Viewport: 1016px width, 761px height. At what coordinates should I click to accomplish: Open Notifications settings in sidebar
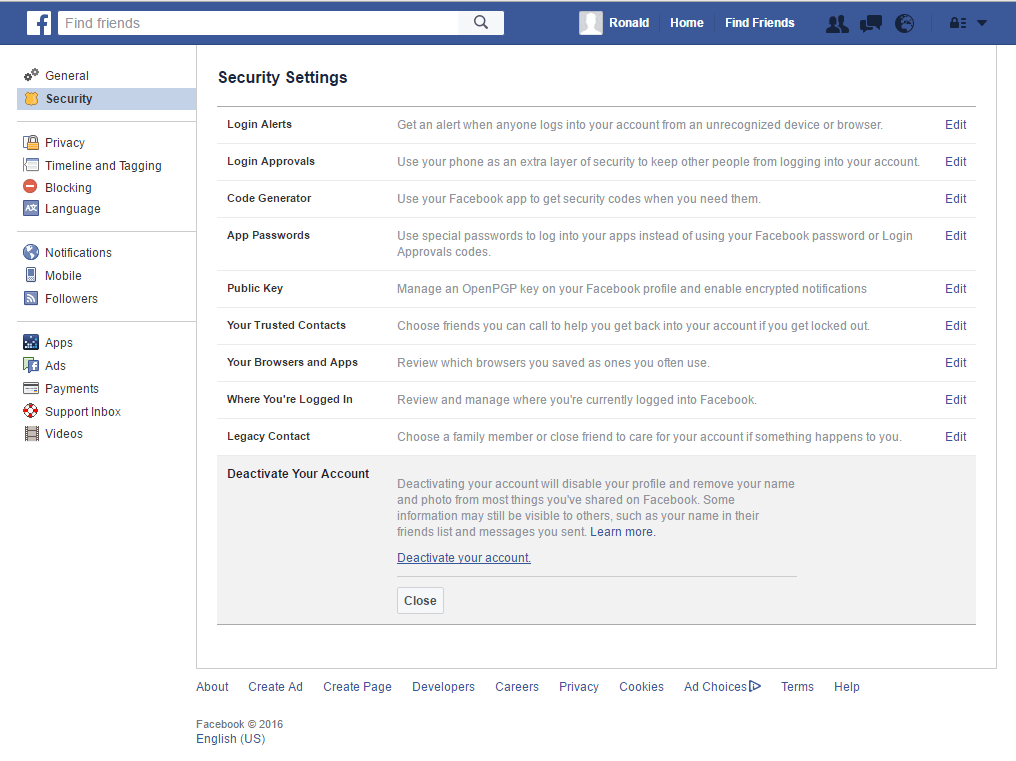(78, 253)
